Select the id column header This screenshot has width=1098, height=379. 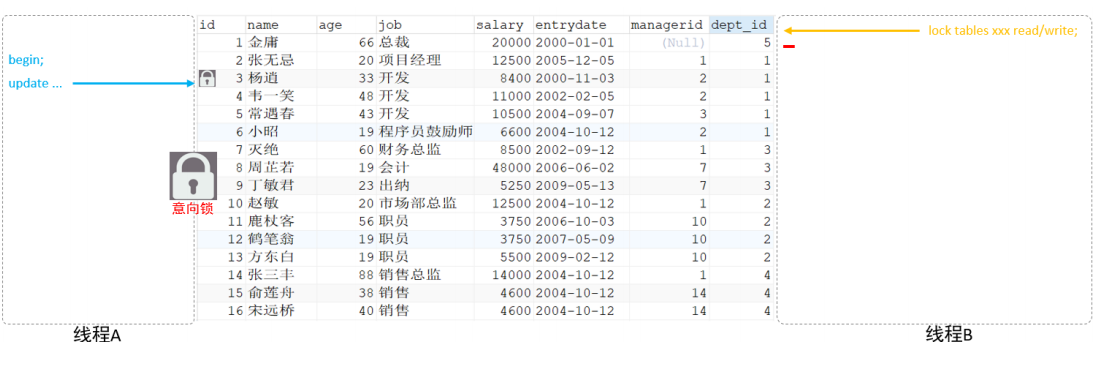click(207, 25)
